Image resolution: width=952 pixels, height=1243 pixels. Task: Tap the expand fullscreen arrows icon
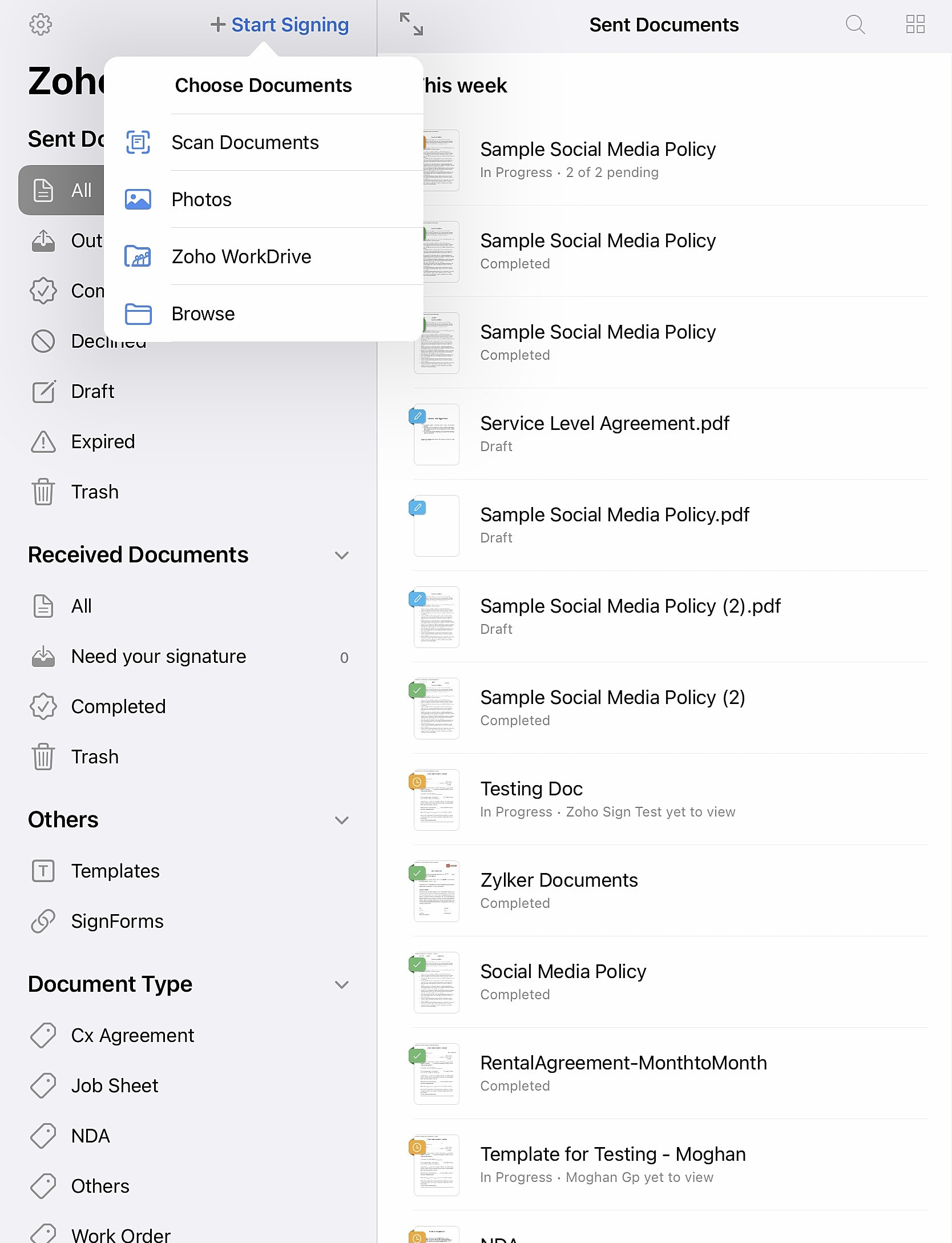[411, 24]
